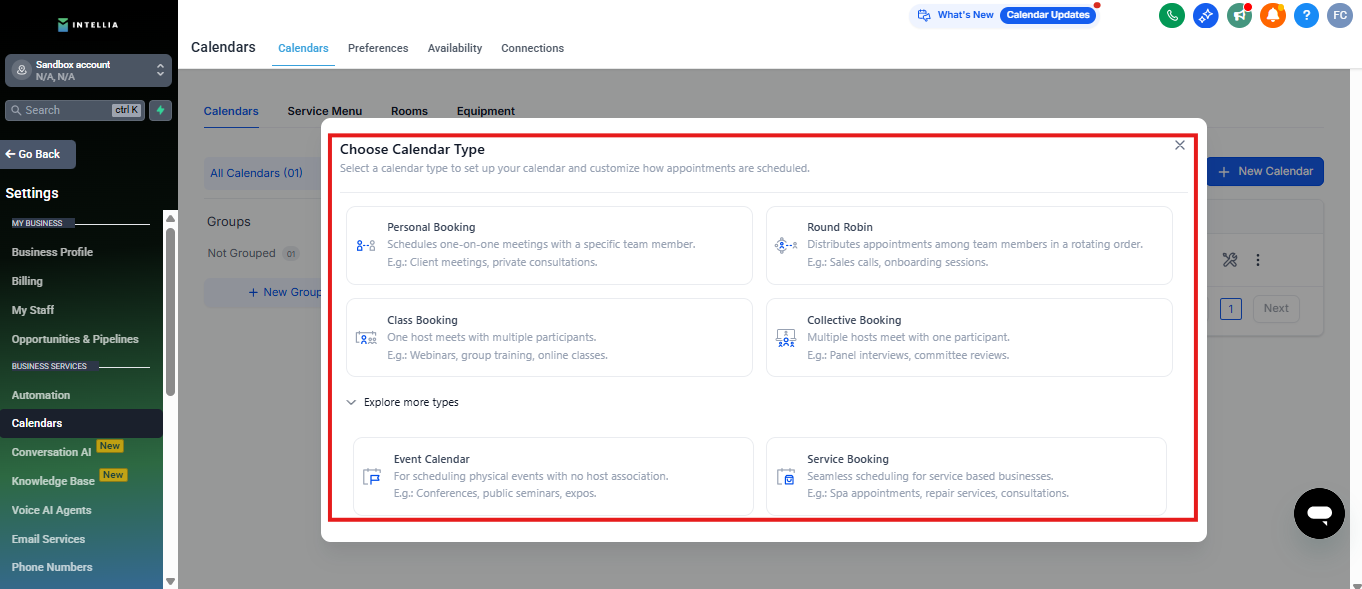
Task: Open the chat support widget bubble
Action: (x=1319, y=514)
